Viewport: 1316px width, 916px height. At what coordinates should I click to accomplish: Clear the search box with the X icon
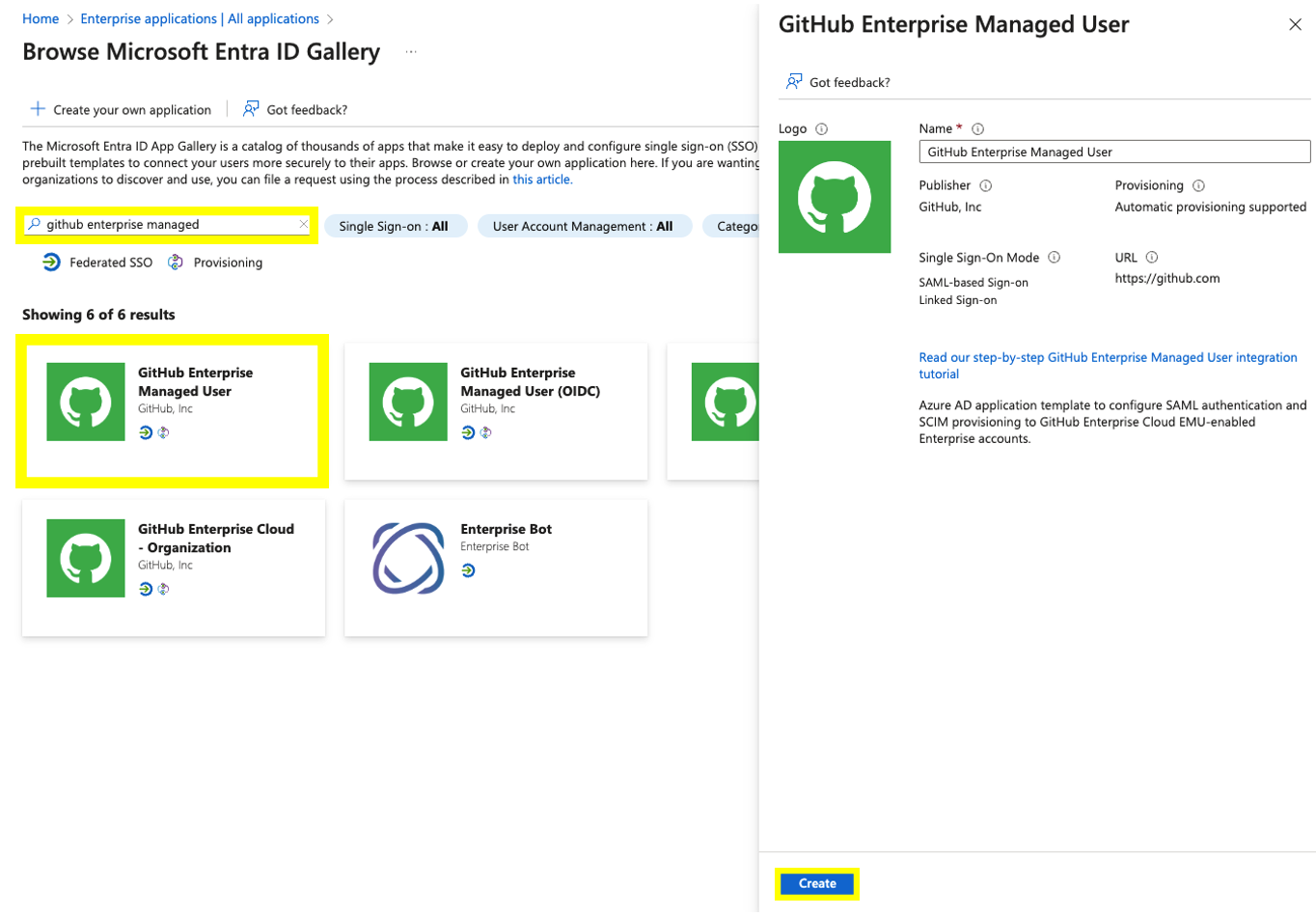pyautogui.click(x=303, y=224)
